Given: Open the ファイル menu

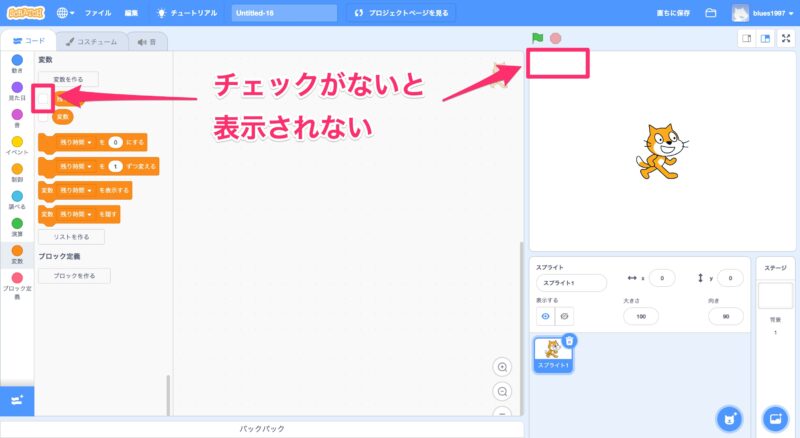Looking at the screenshot, I should click(98, 13).
